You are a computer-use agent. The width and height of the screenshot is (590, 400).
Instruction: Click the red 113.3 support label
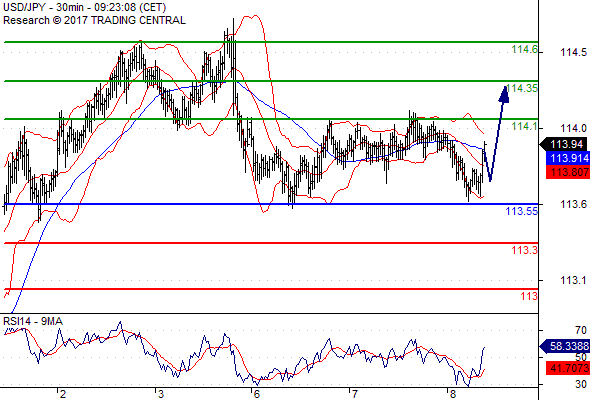525,250
